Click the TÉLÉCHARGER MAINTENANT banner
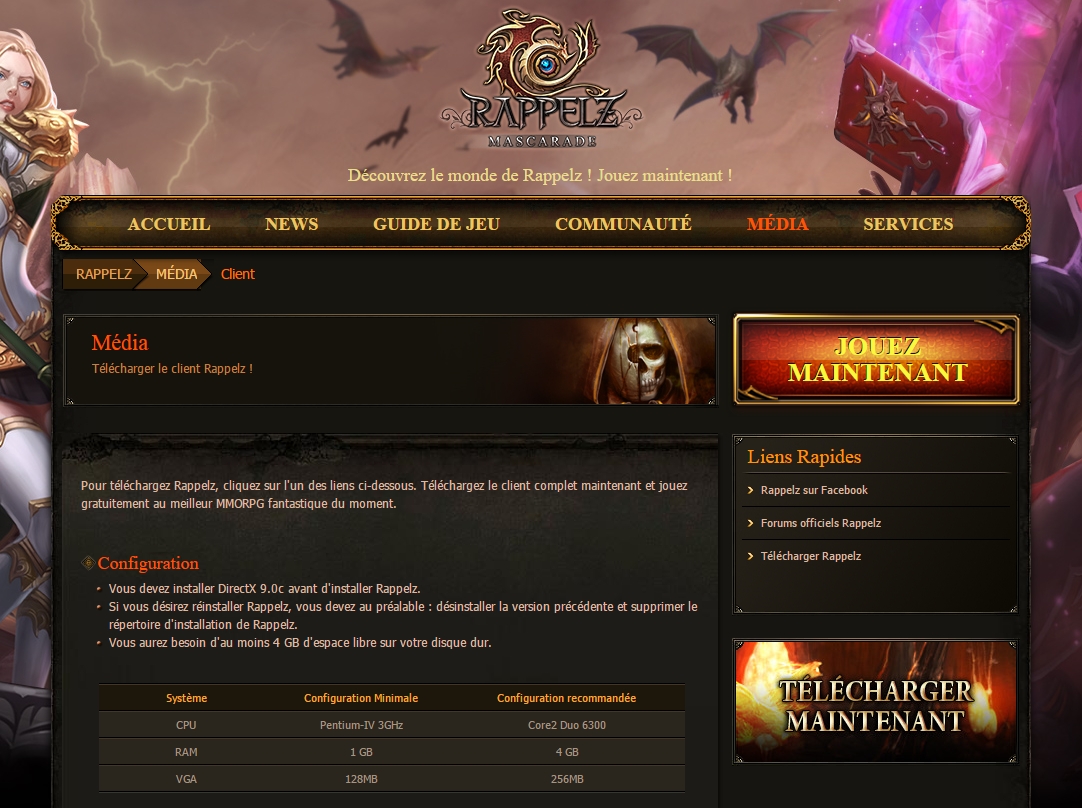This screenshot has width=1082, height=808. [876, 702]
